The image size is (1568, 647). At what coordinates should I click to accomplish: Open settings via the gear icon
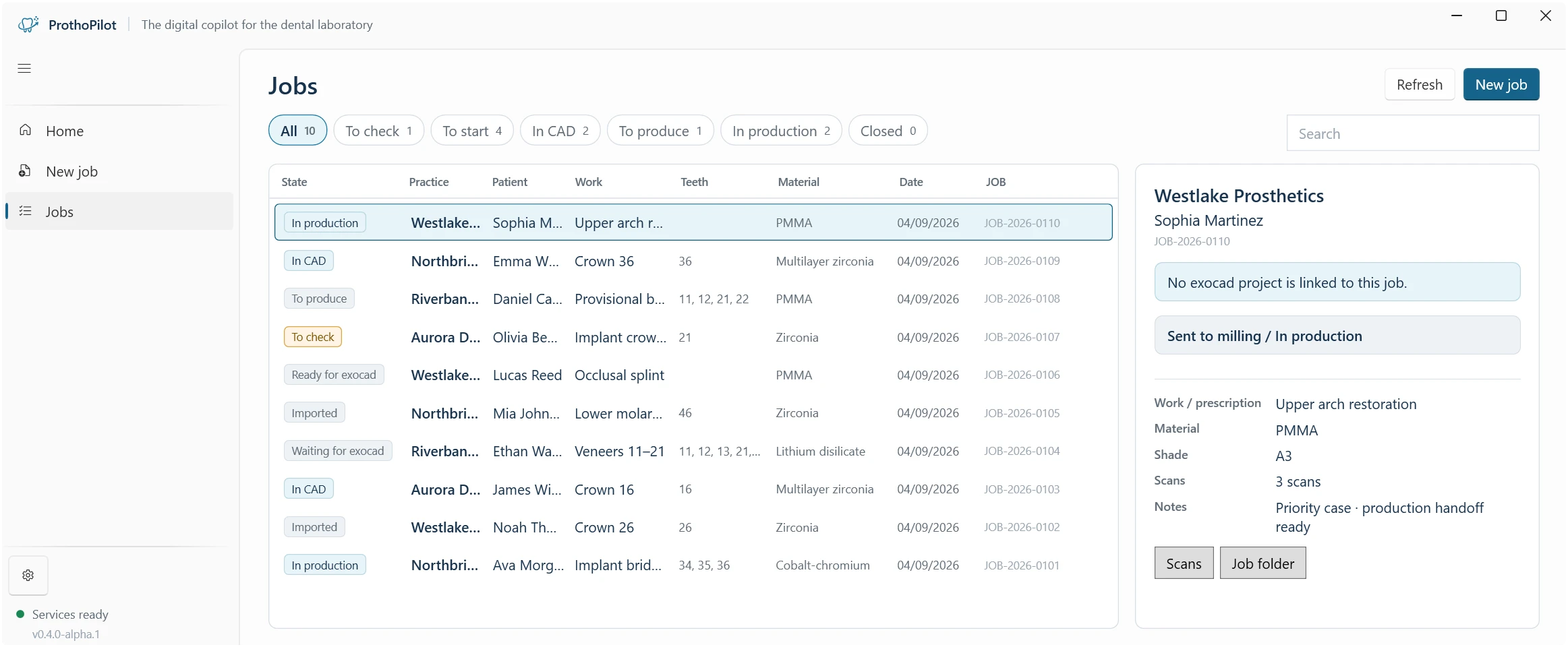tap(28, 575)
